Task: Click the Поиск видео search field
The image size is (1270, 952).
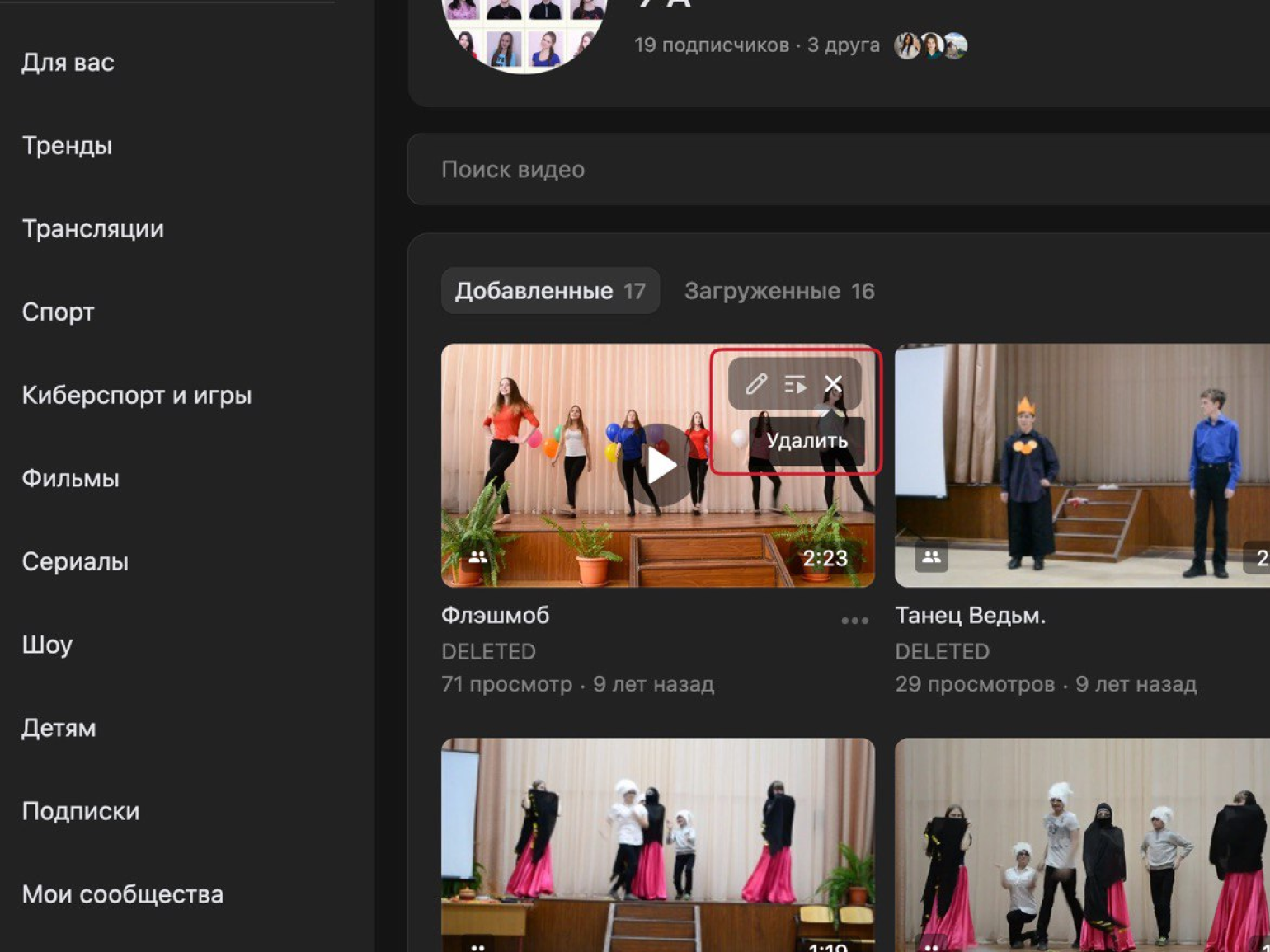Action: point(839,170)
